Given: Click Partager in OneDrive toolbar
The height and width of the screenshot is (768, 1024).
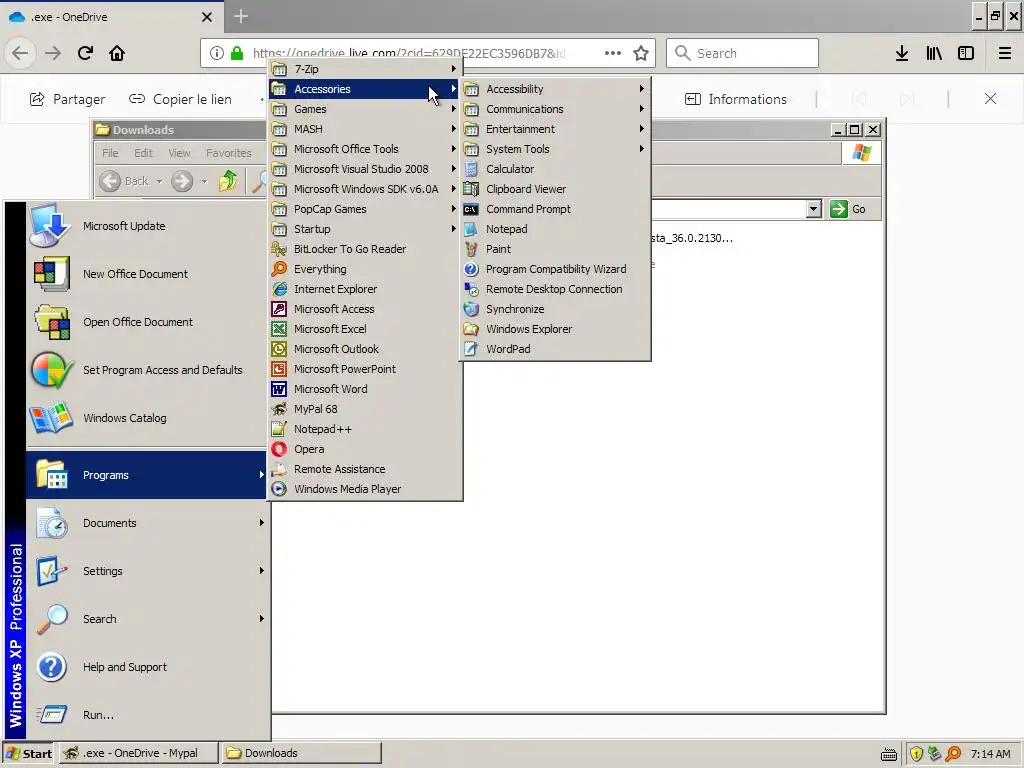Looking at the screenshot, I should click(67, 99).
